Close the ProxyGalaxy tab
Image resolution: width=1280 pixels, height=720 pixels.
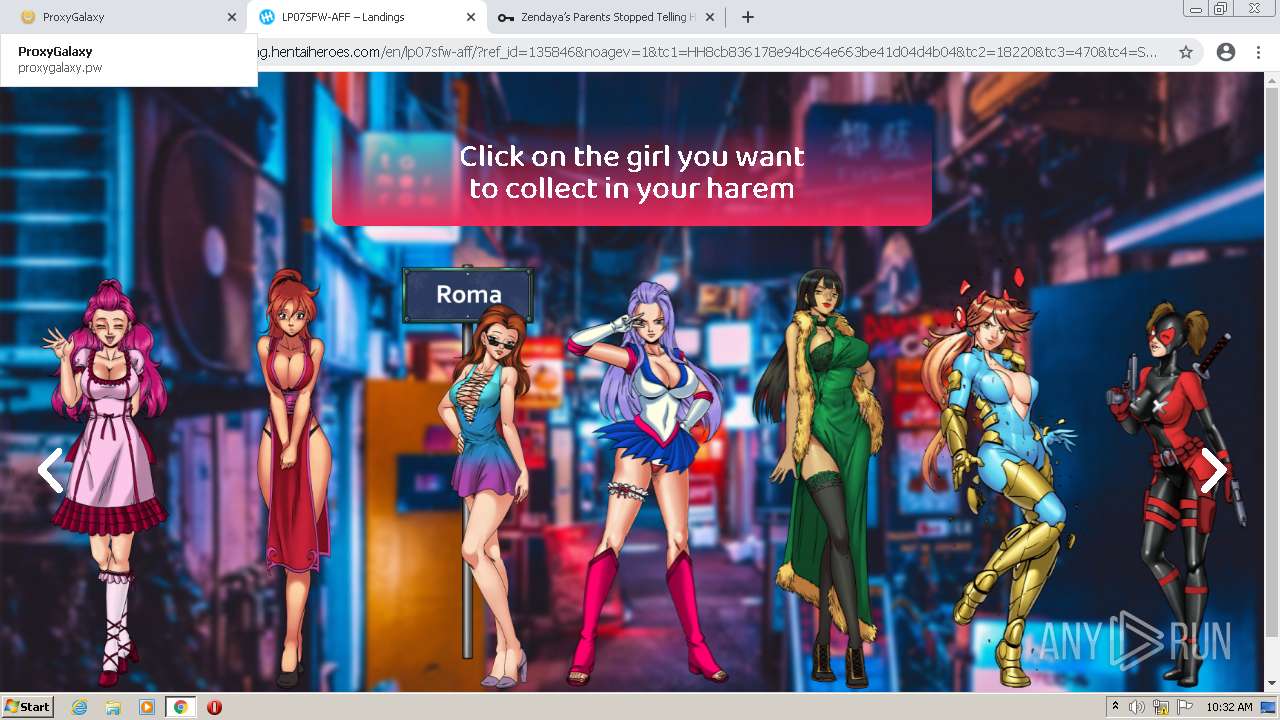click(232, 17)
